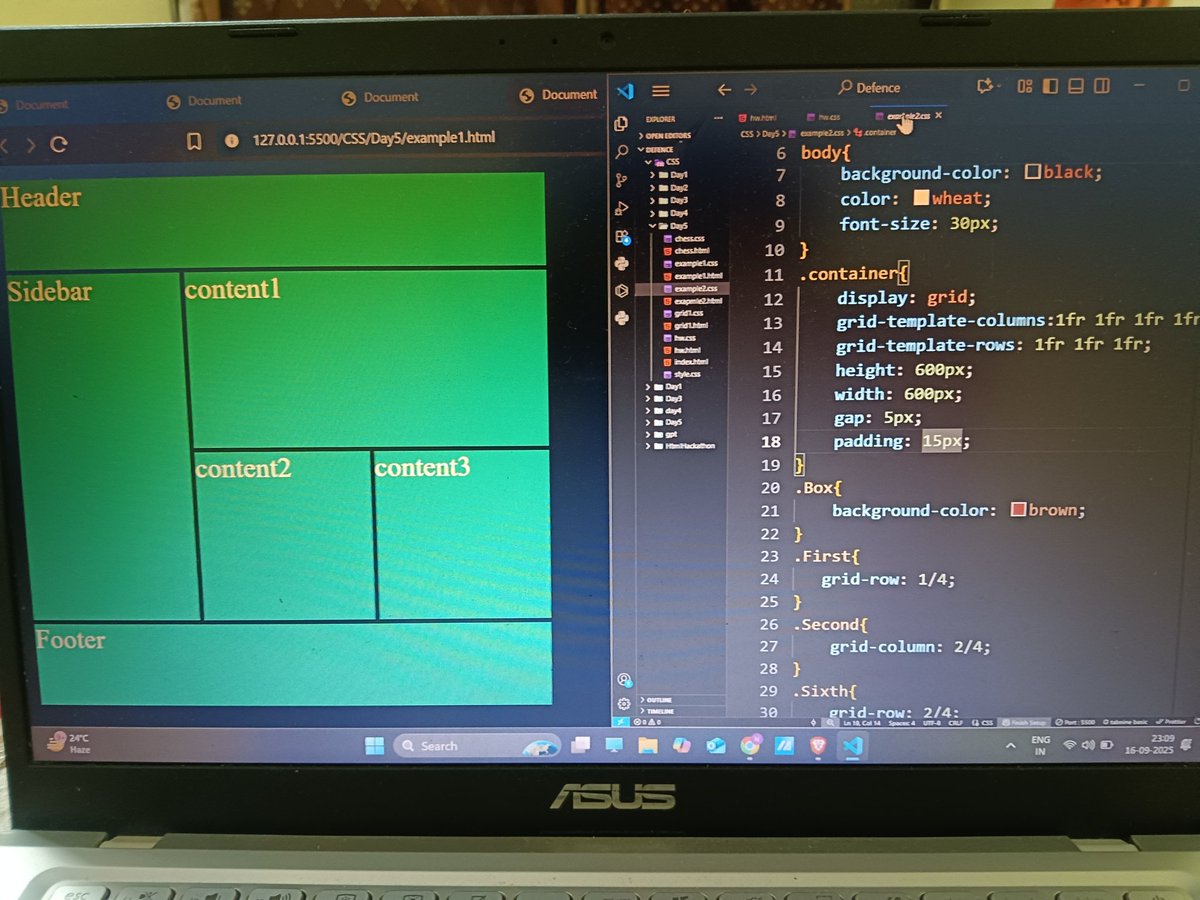This screenshot has height=900, width=1200.
Task: Open grid1.css in the Explorer tree
Action: [x=684, y=313]
